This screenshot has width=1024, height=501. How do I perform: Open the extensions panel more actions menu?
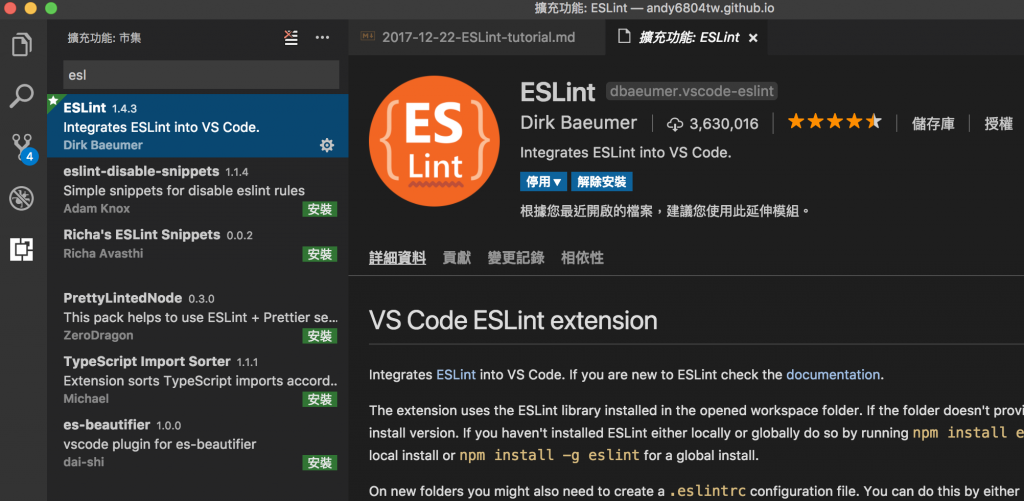[323, 38]
